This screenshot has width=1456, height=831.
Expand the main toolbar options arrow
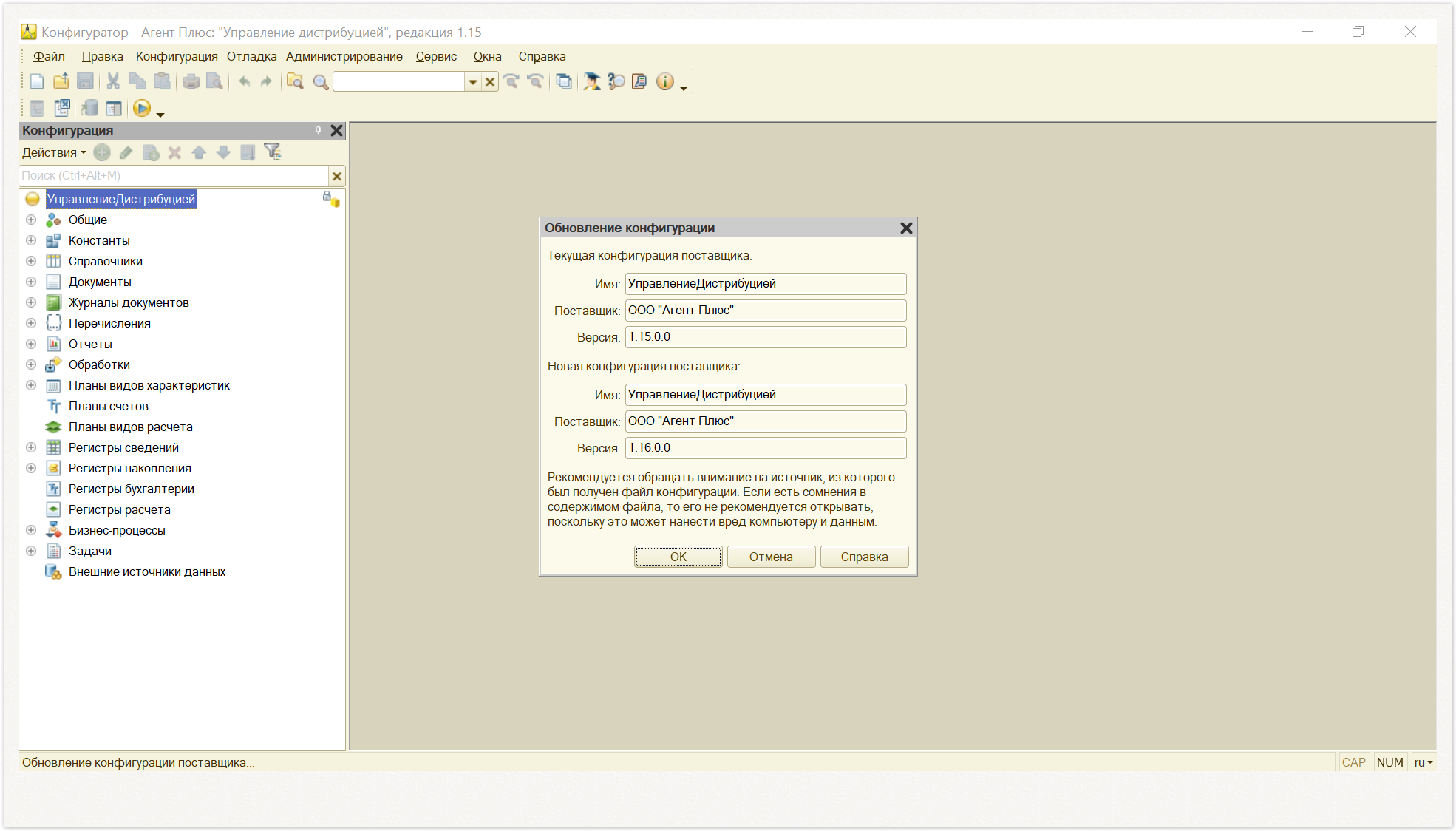pyautogui.click(x=684, y=89)
